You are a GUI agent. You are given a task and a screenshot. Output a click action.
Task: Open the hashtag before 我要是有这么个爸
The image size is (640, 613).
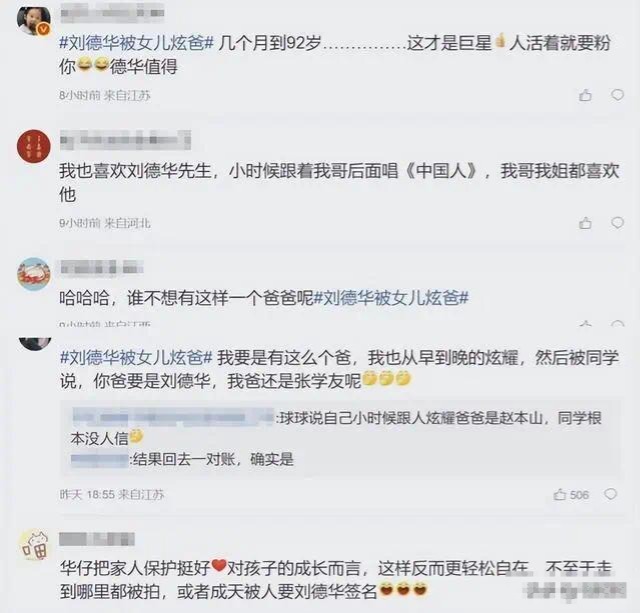click(x=136, y=358)
